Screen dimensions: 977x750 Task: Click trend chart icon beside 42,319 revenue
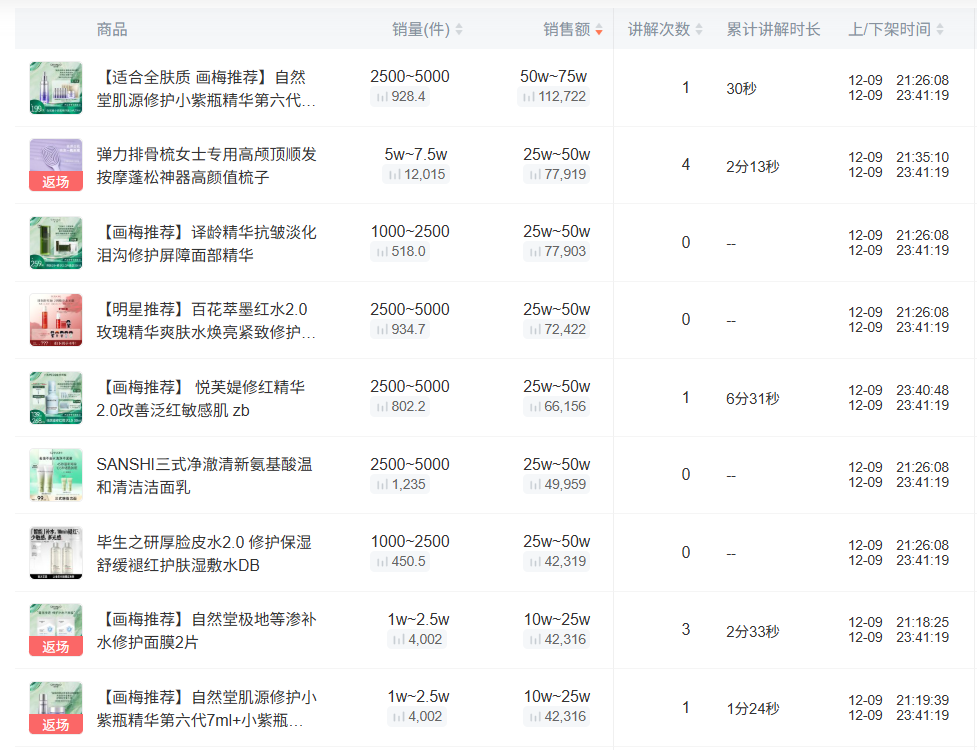point(535,562)
